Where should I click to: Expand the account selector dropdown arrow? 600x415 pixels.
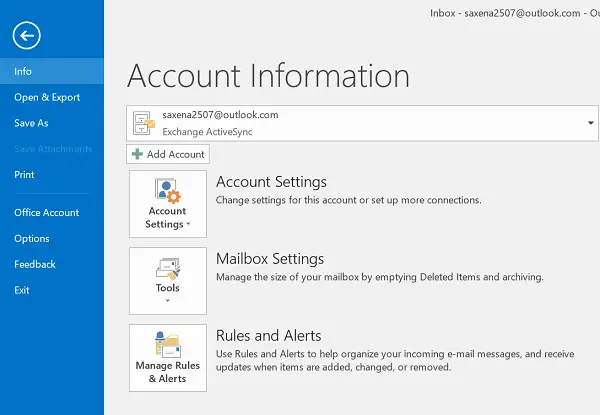(590, 123)
